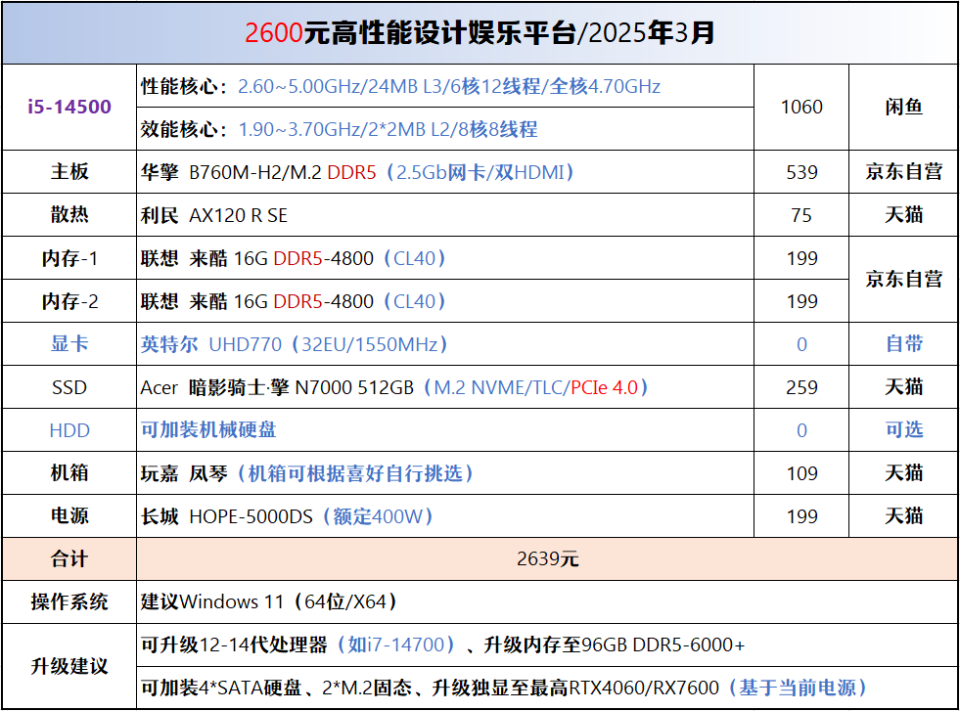This screenshot has width=960, height=711.
Task: Select the motherboard price "539"
Action: (801, 172)
